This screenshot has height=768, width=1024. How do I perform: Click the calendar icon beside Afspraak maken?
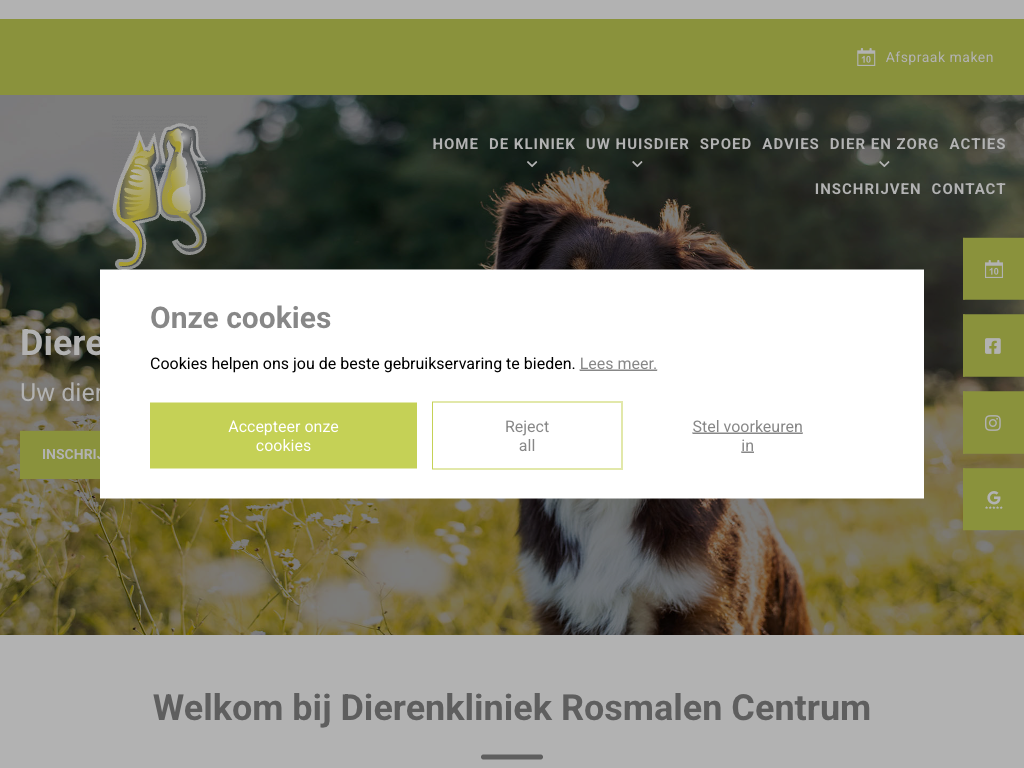(x=866, y=57)
